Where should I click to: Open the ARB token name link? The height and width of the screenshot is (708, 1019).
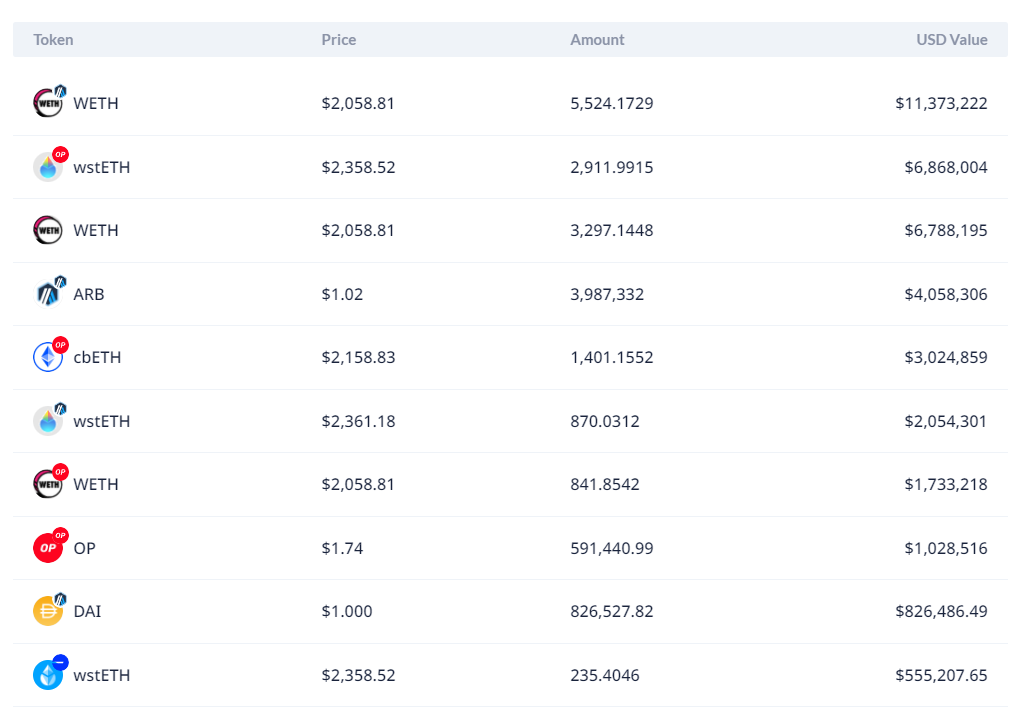88,295
